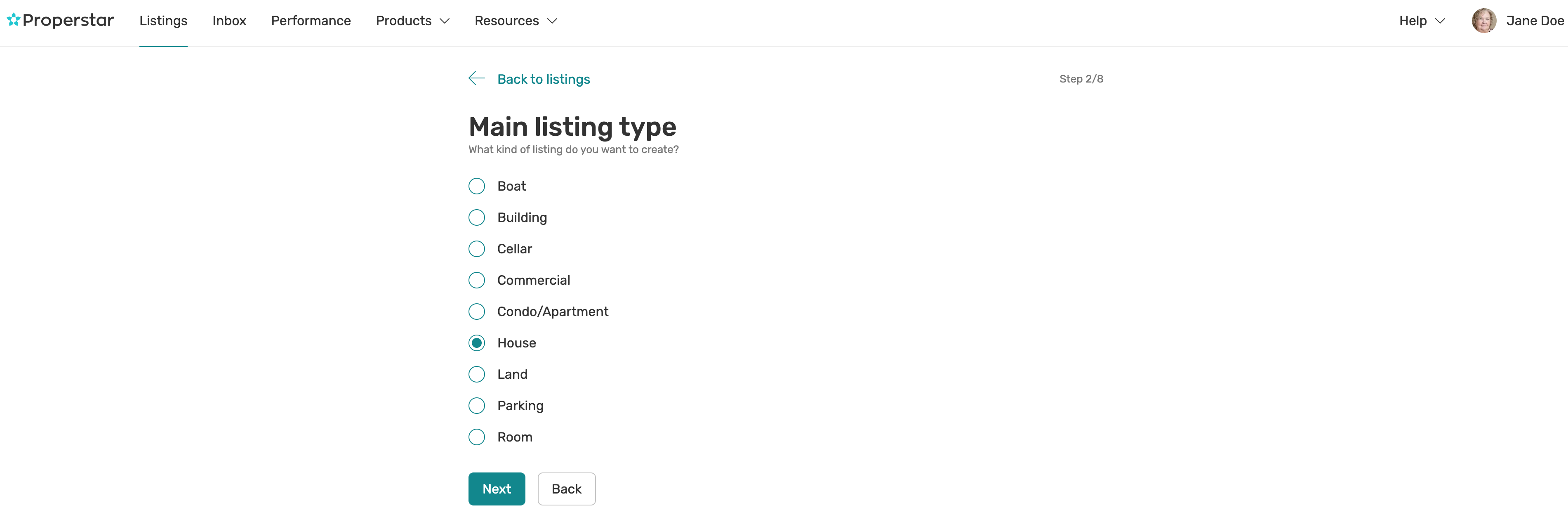Screen dimensions: 1568x529
Task: Click the Next button
Action: click(x=496, y=489)
